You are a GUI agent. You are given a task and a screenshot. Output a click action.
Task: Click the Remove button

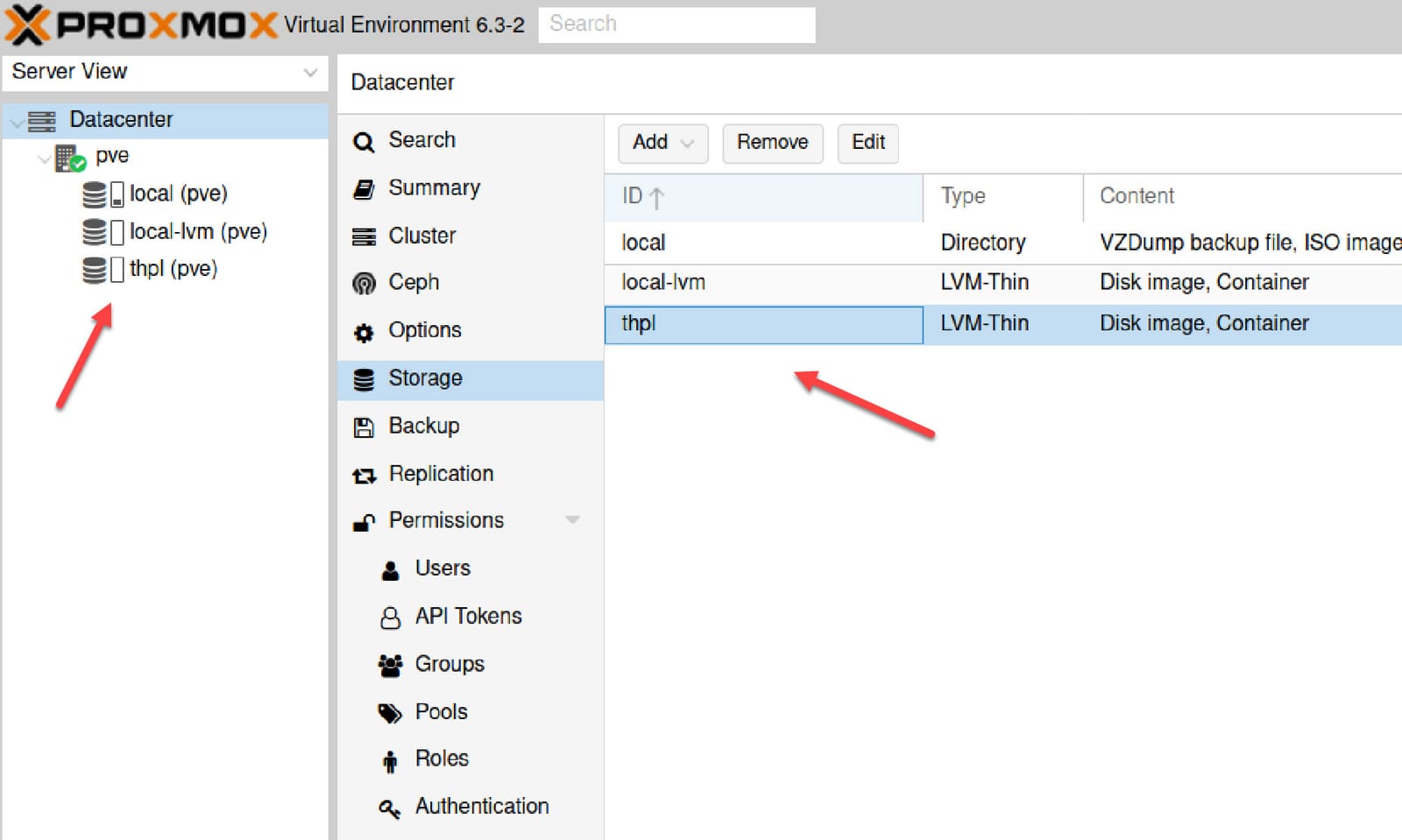pyautogui.click(x=772, y=143)
